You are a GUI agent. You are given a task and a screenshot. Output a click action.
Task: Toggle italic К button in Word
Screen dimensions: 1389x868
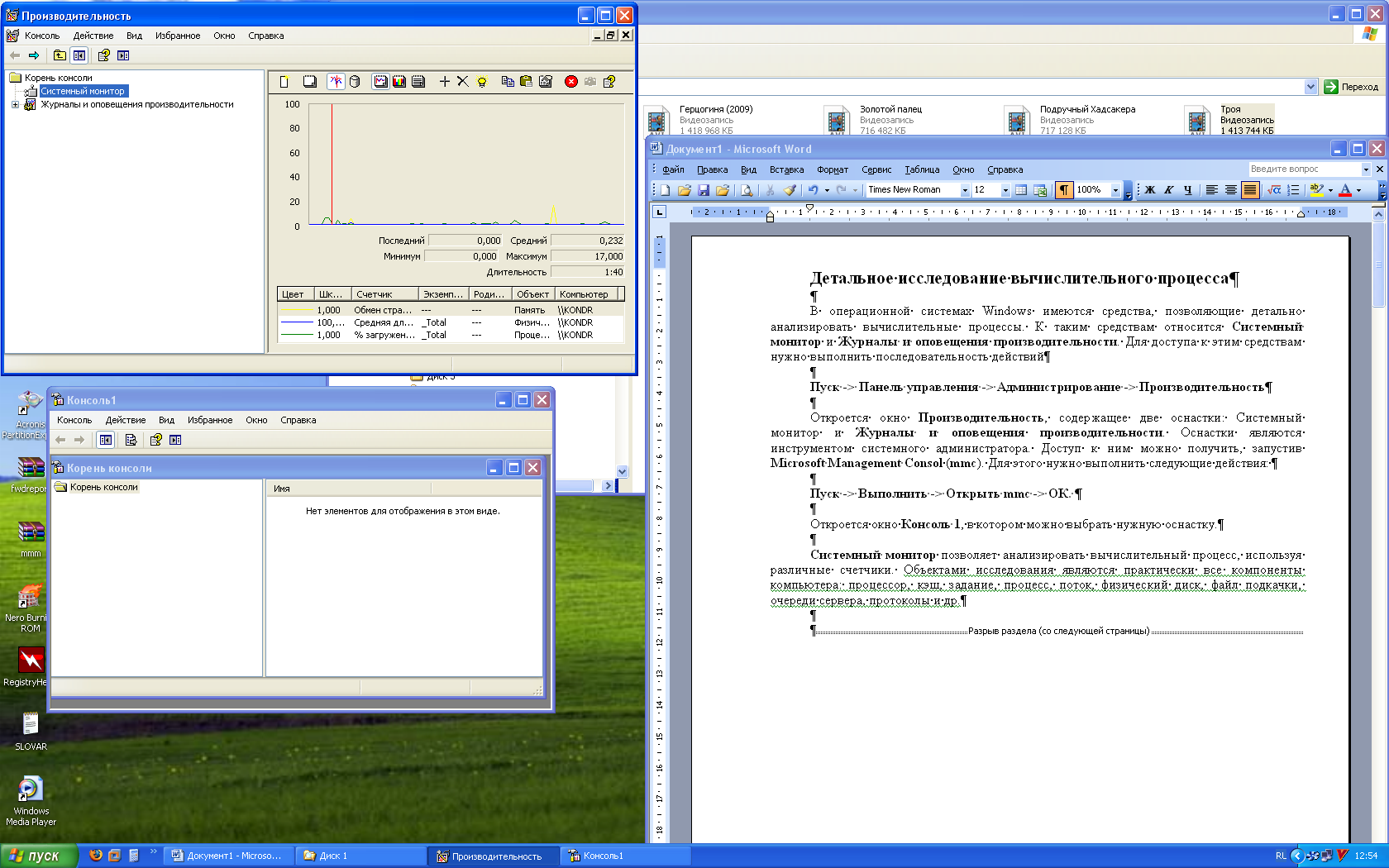(x=1168, y=190)
